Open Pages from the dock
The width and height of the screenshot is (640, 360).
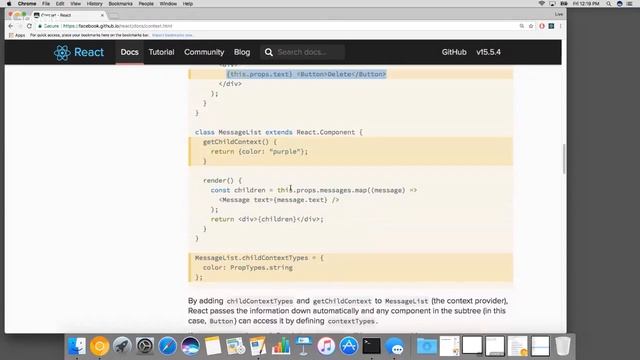(258, 346)
